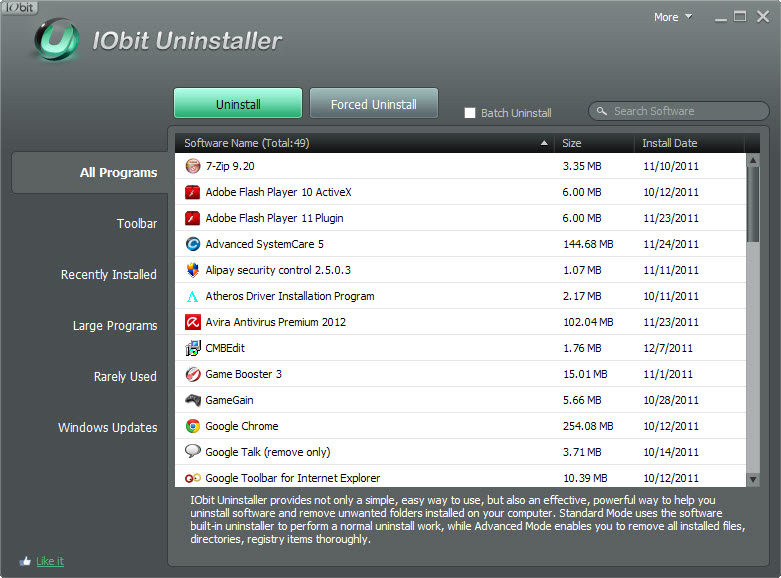Viewport: 781px width, 578px height.
Task: Click the 10/28/2011 install date
Action: tap(671, 400)
